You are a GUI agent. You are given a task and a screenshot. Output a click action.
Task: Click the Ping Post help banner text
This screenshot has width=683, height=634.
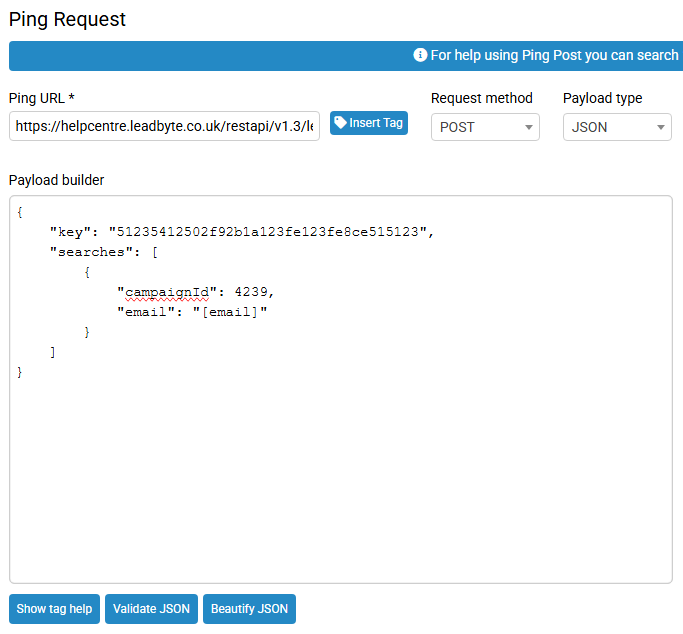554,55
